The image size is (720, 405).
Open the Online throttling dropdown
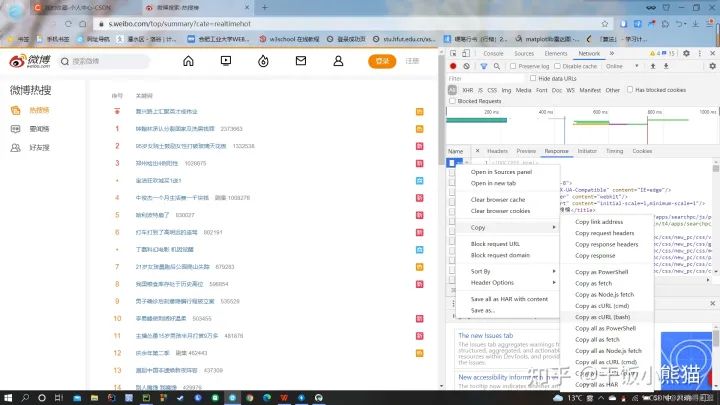point(622,66)
